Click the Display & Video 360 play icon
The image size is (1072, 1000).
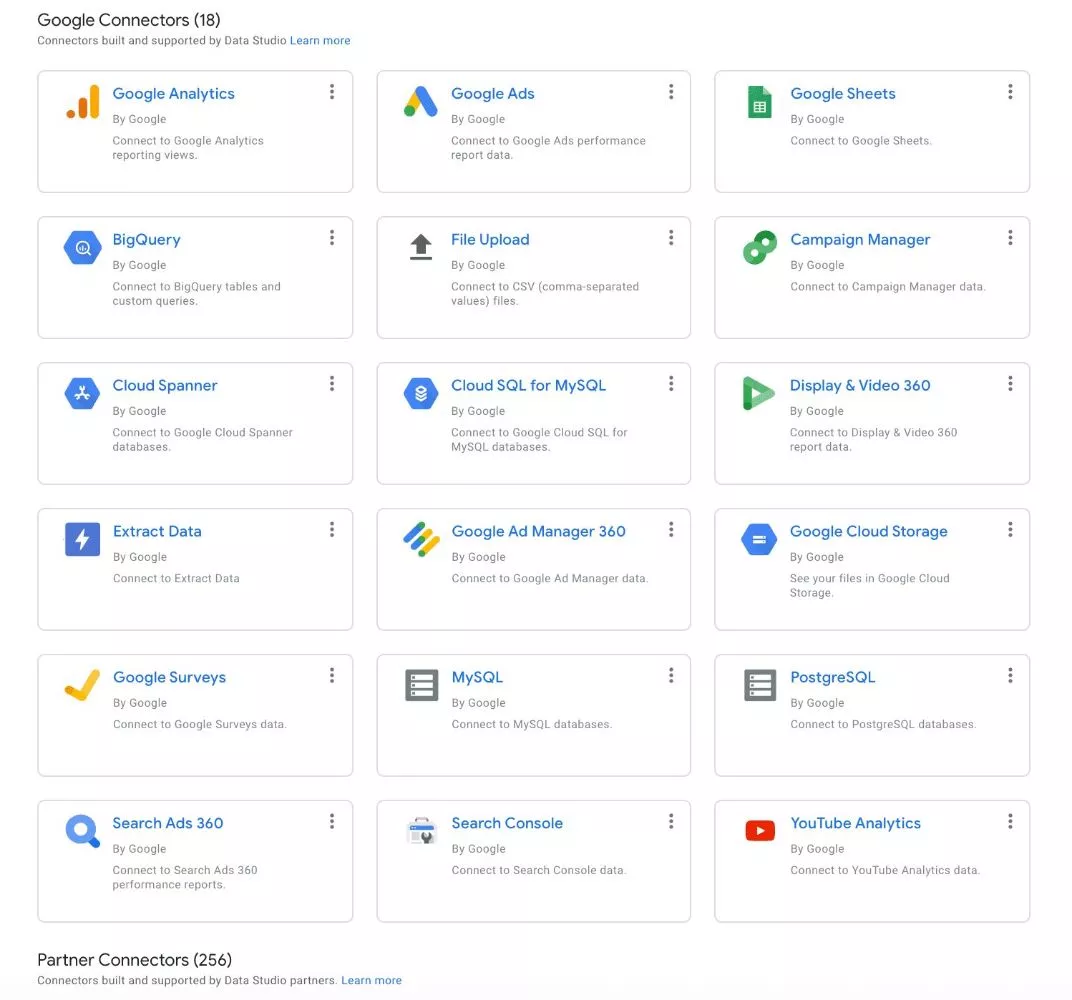(758, 393)
